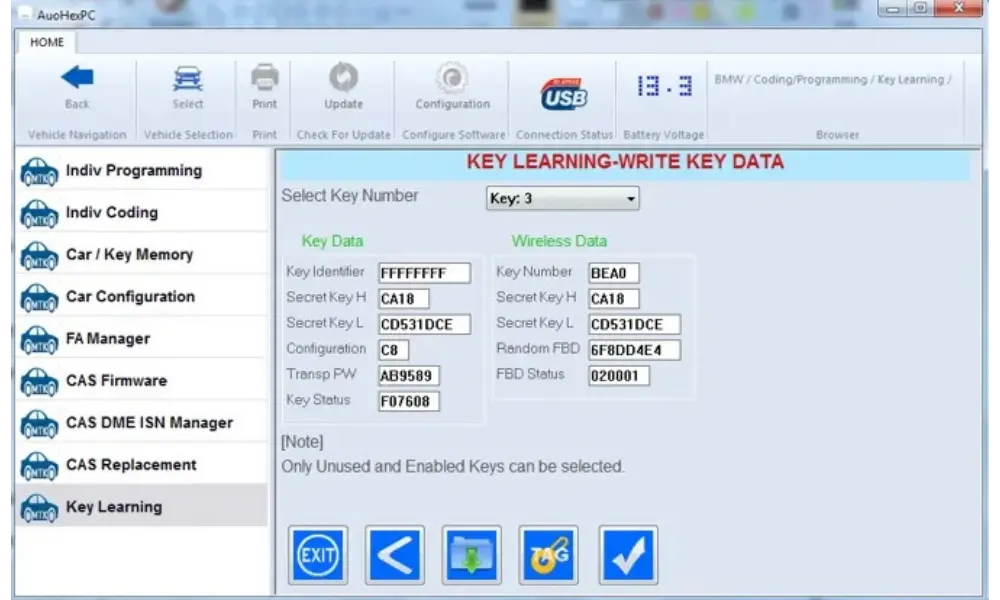Go to previous step arrow button
The height and width of the screenshot is (600, 1000).
[395, 555]
